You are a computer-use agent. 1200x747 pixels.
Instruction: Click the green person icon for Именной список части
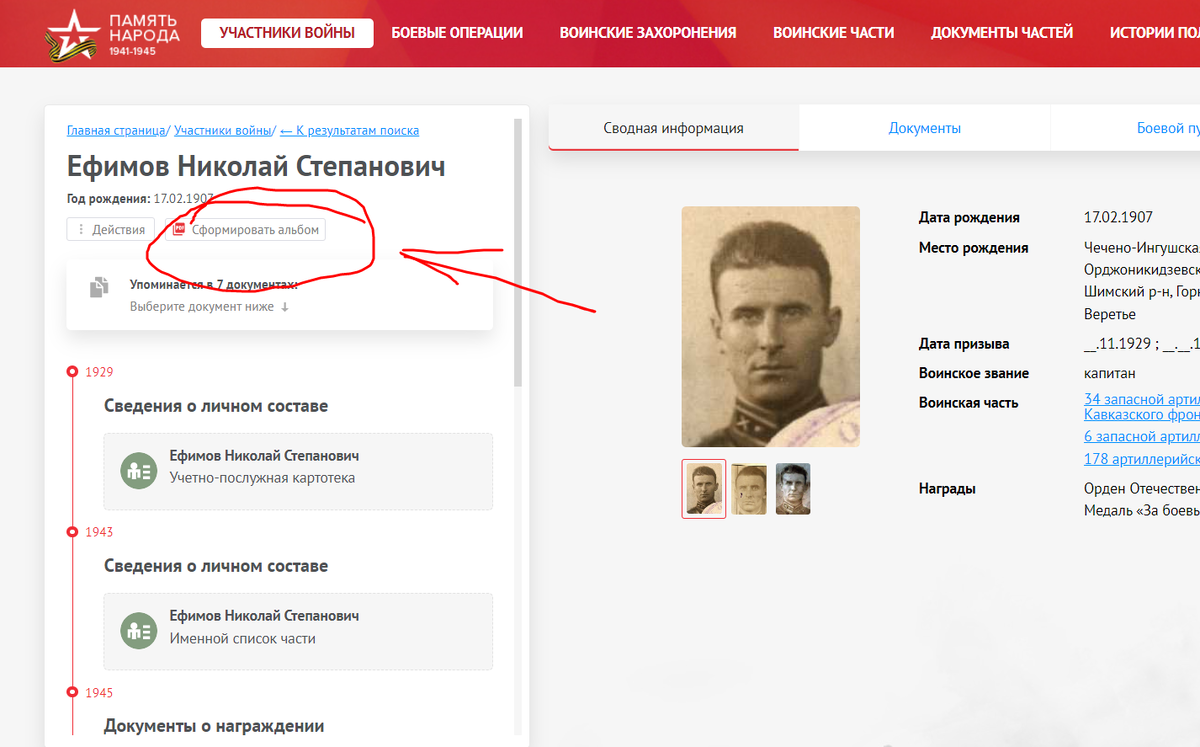137,631
